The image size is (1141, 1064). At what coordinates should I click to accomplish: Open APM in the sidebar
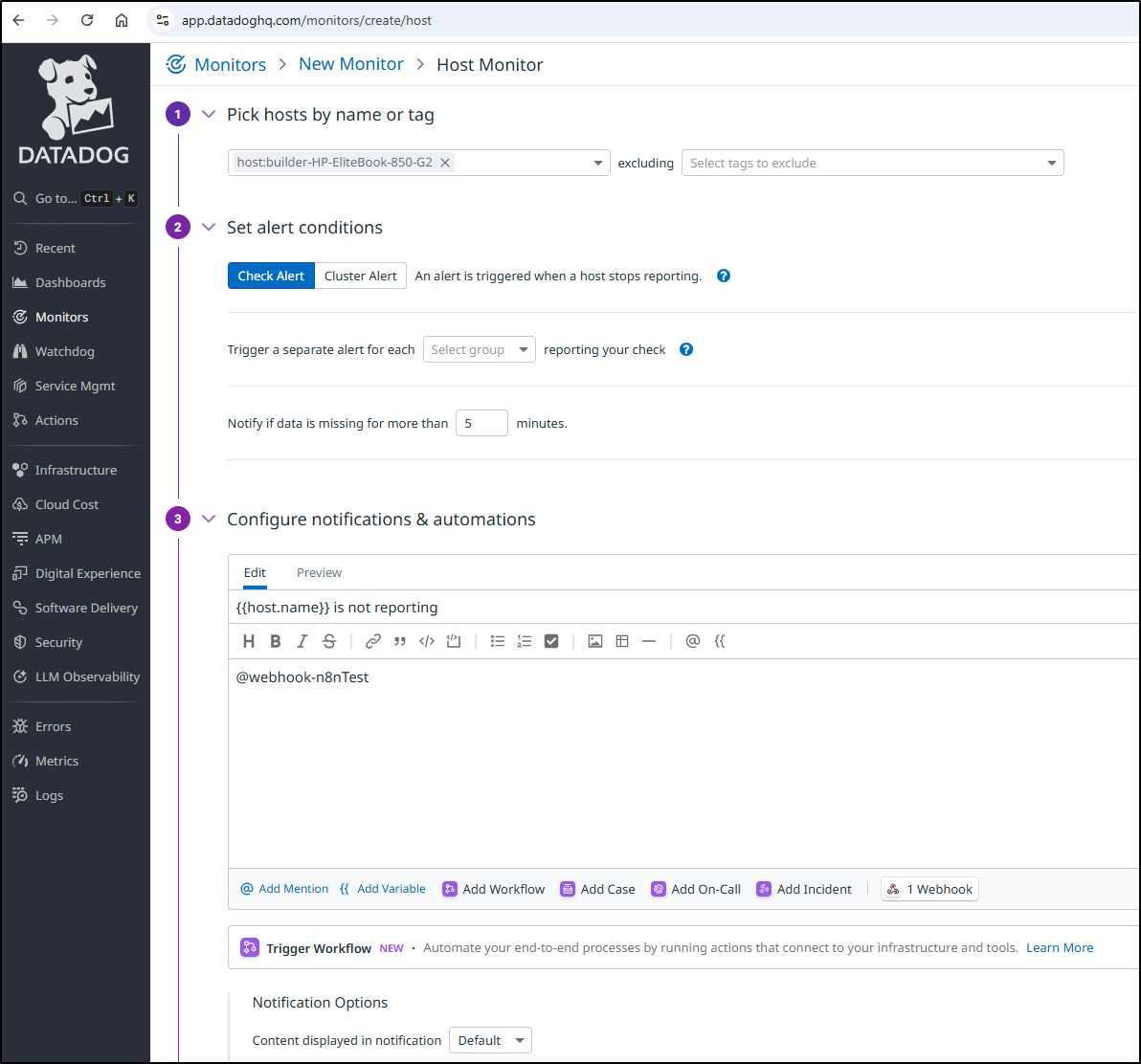49,539
